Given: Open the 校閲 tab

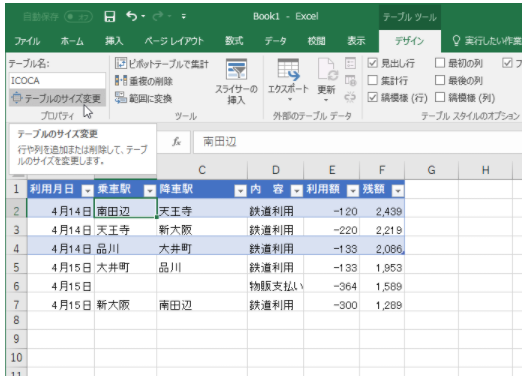Looking at the screenshot, I should (x=316, y=41).
